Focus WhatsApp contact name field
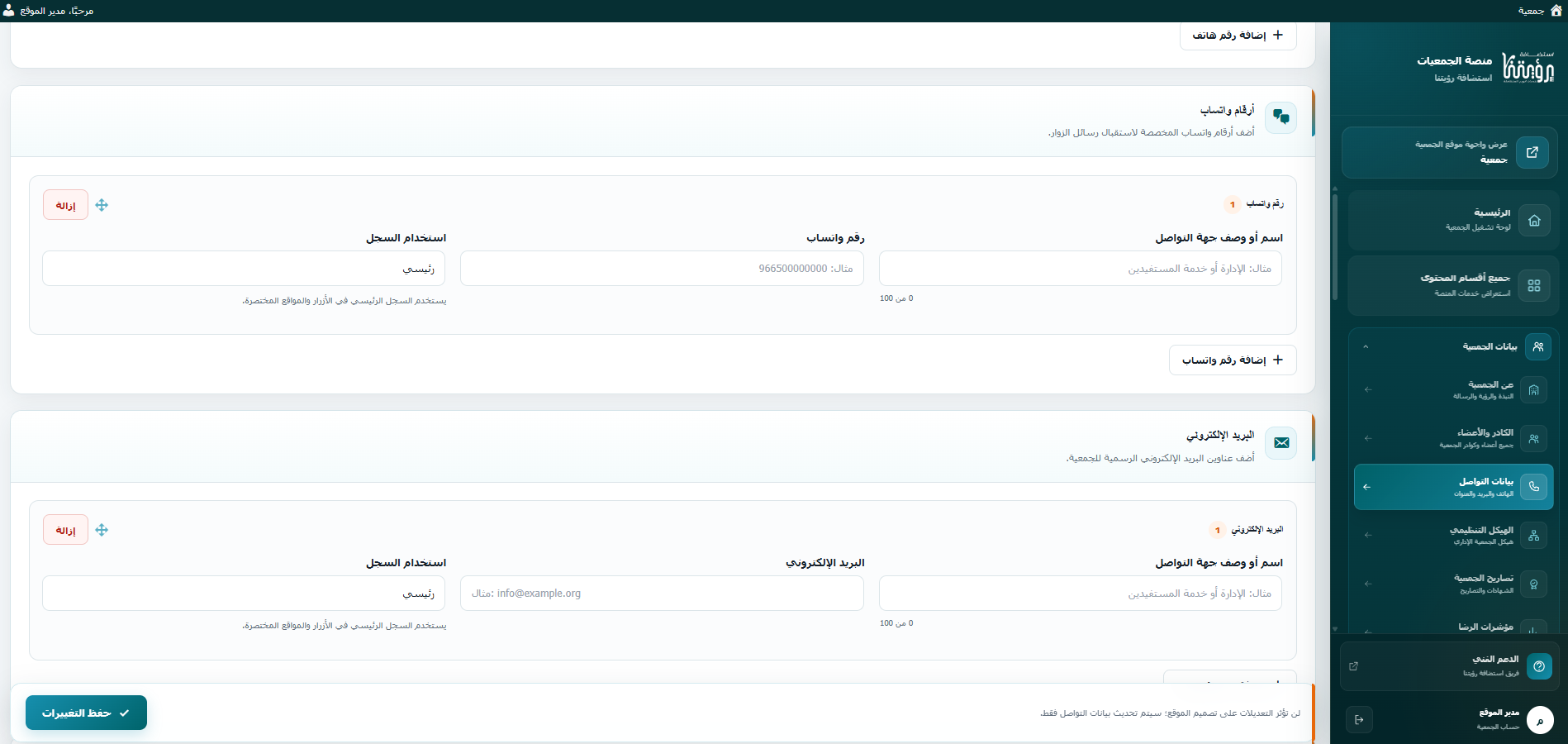1568x744 pixels. click(1081, 269)
